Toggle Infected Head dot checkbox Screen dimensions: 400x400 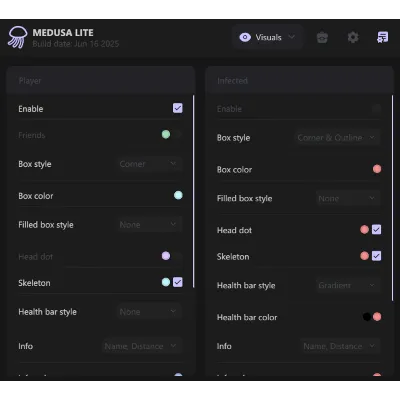coord(377,230)
